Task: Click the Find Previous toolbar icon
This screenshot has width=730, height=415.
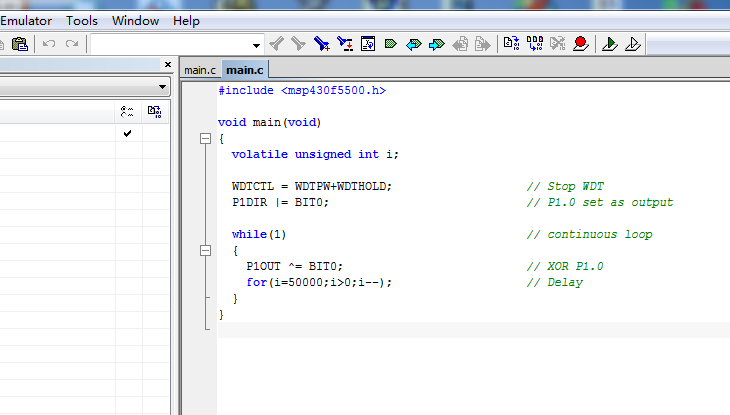Action: coord(277,44)
